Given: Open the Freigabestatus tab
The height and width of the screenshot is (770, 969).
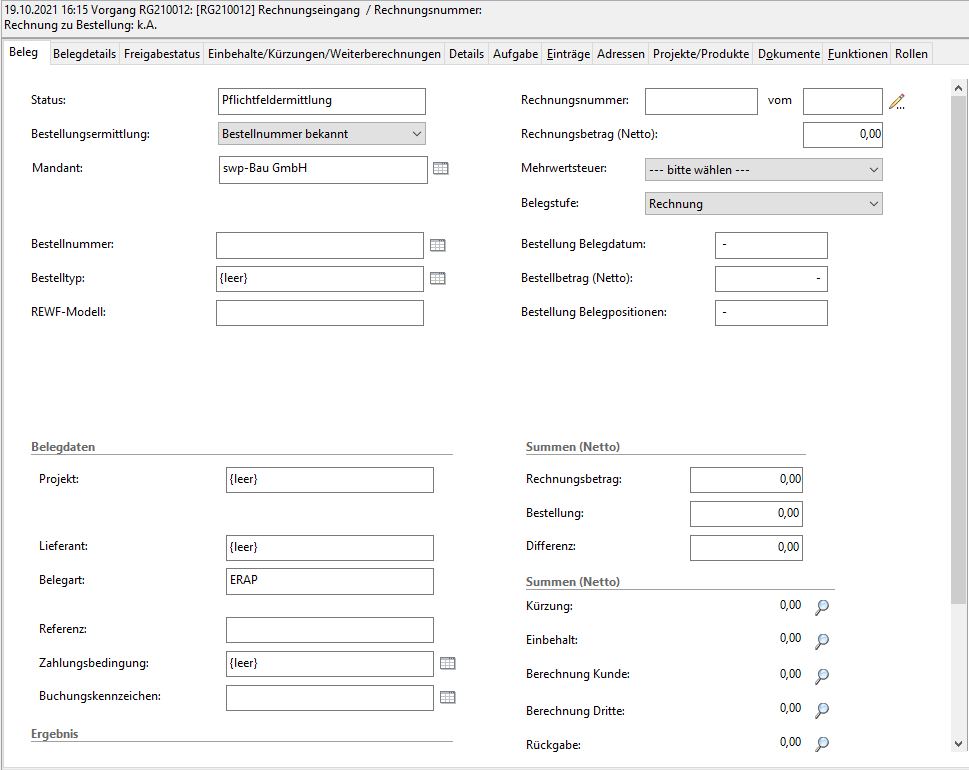Looking at the screenshot, I should (162, 54).
